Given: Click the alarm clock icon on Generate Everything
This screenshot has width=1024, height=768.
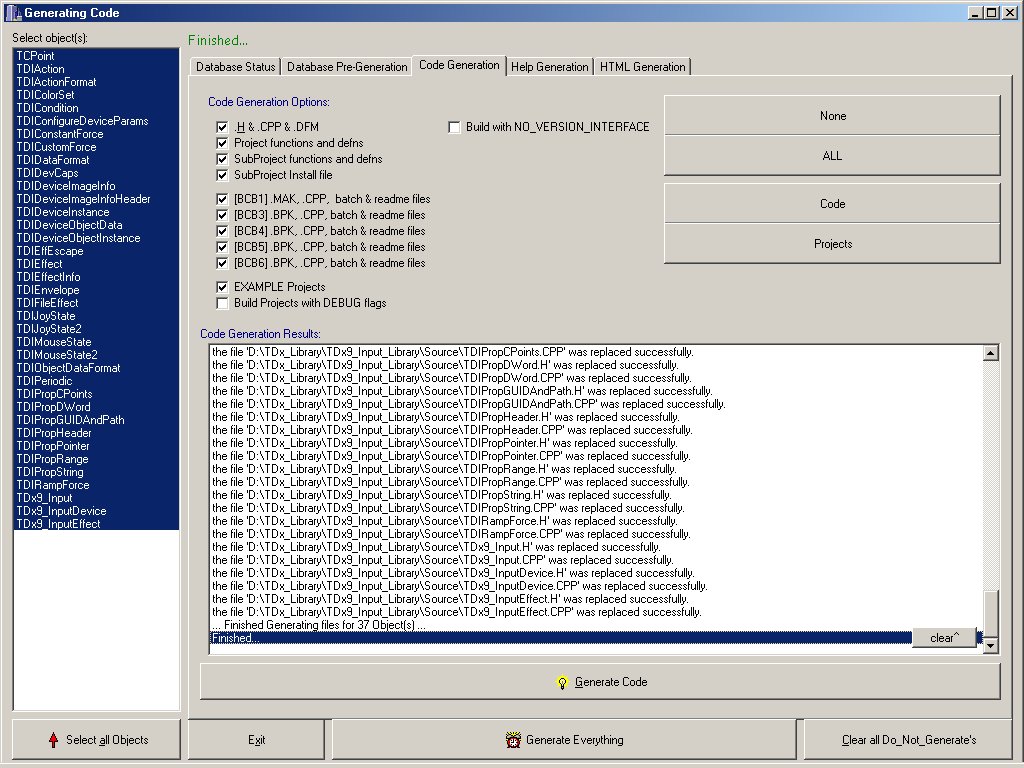Looking at the screenshot, I should (x=513, y=740).
